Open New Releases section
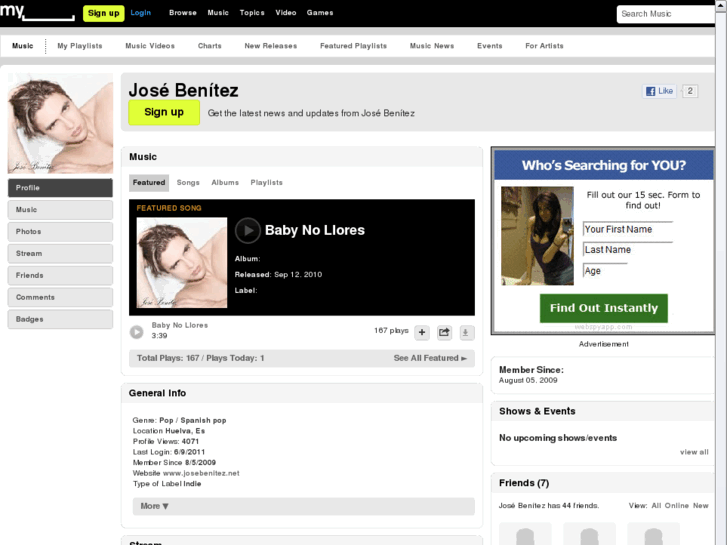Image resolution: width=727 pixels, height=545 pixels. [x=271, y=46]
